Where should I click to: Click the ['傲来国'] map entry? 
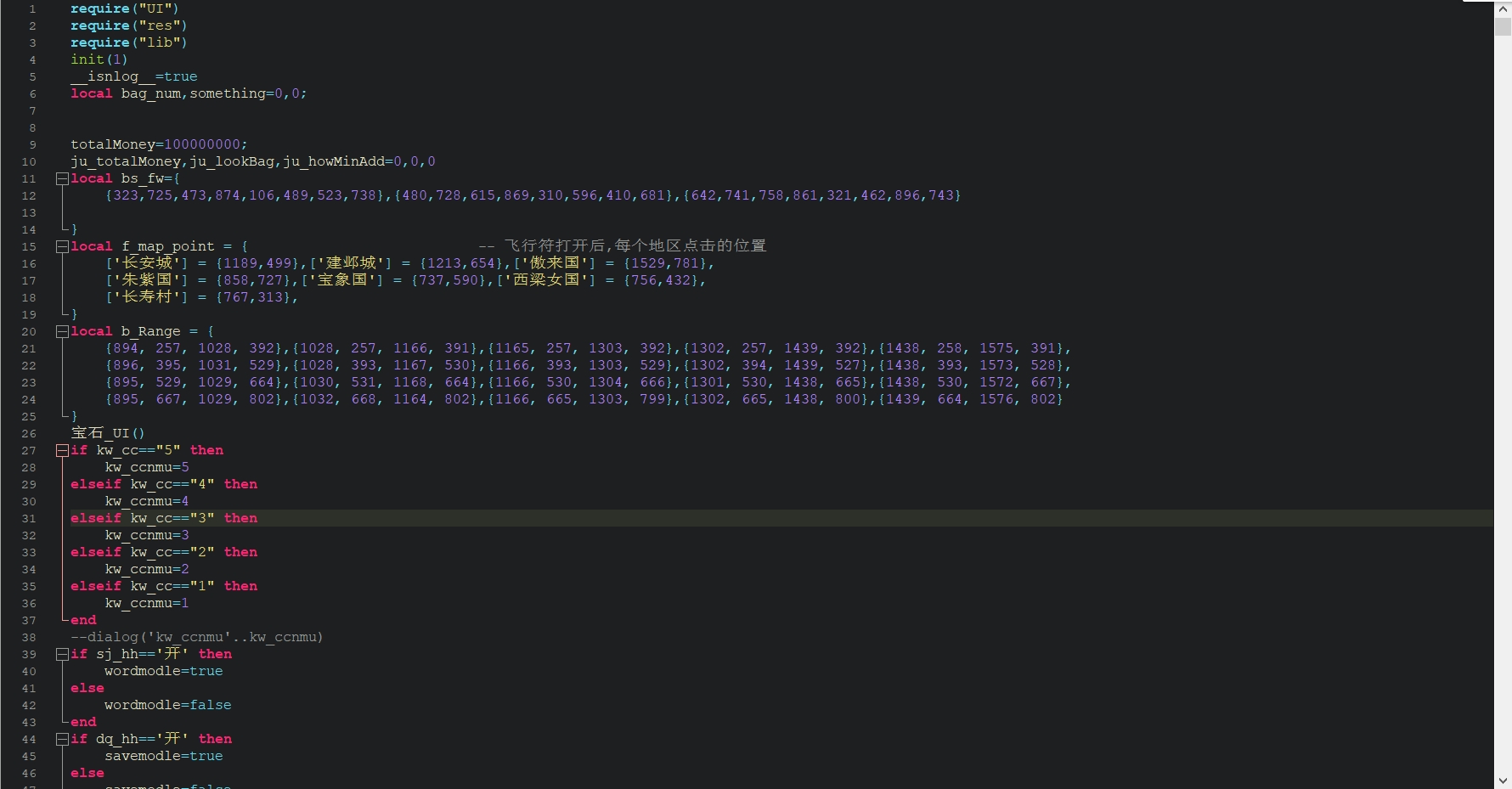(610, 263)
